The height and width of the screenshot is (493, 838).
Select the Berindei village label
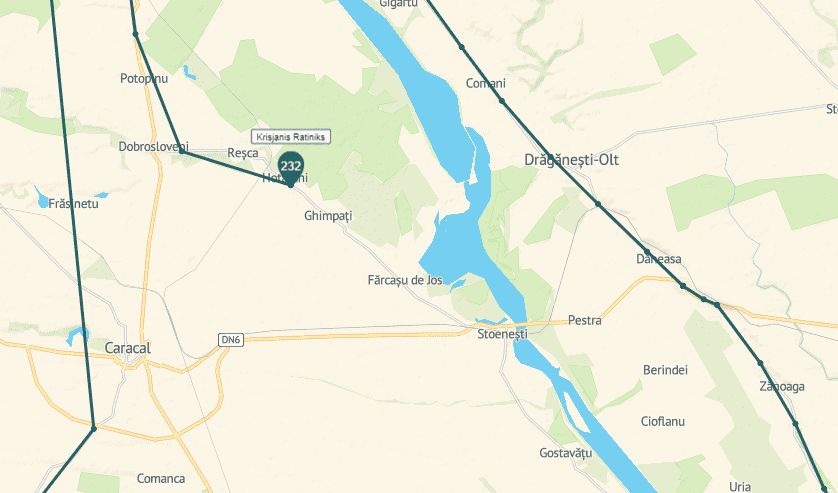tap(665, 370)
